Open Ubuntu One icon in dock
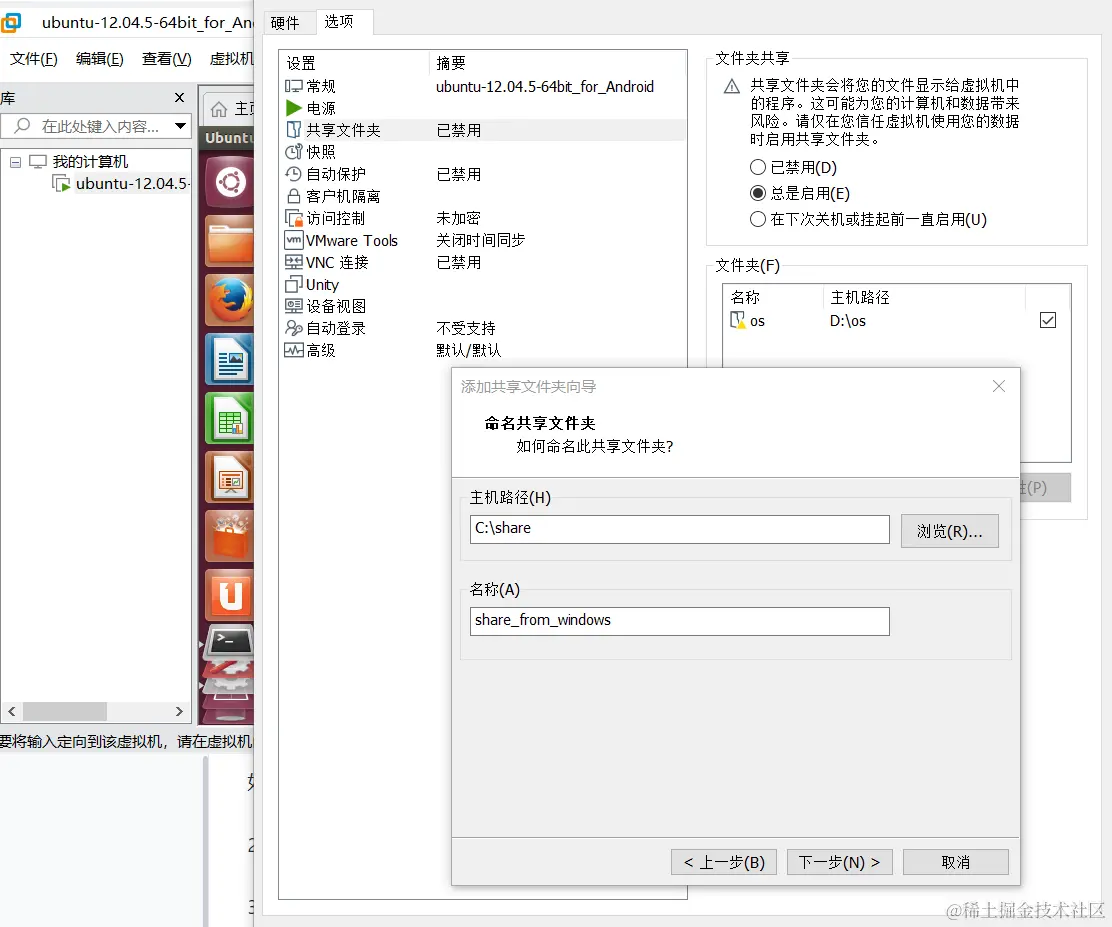The width and height of the screenshot is (1112, 927). tap(230, 595)
